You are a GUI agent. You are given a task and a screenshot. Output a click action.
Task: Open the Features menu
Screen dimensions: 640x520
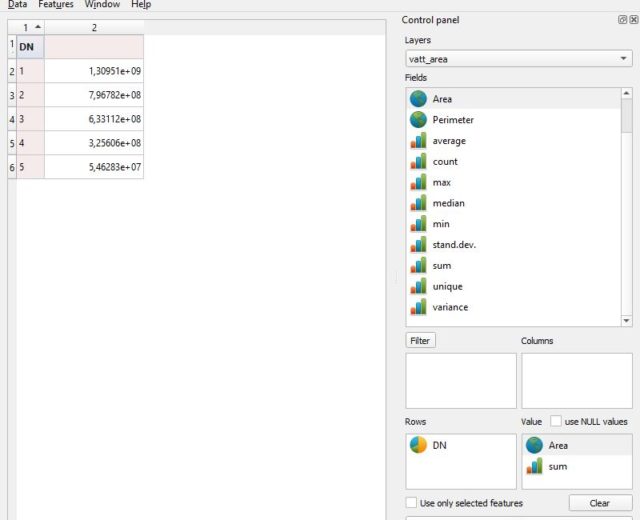tap(56, 5)
